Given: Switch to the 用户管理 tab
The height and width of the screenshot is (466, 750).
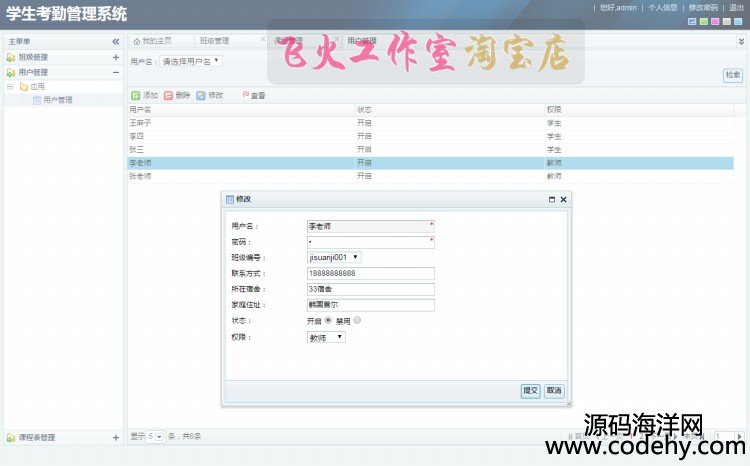Looking at the screenshot, I should [x=362, y=41].
